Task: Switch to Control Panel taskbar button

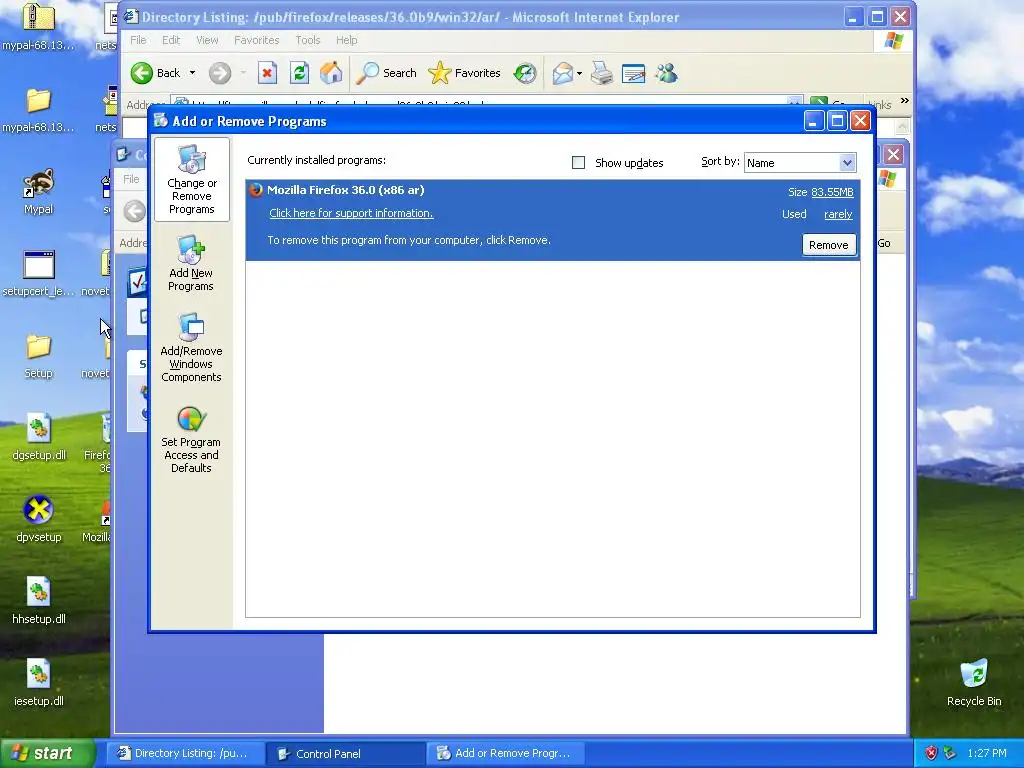Action: pos(345,754)
